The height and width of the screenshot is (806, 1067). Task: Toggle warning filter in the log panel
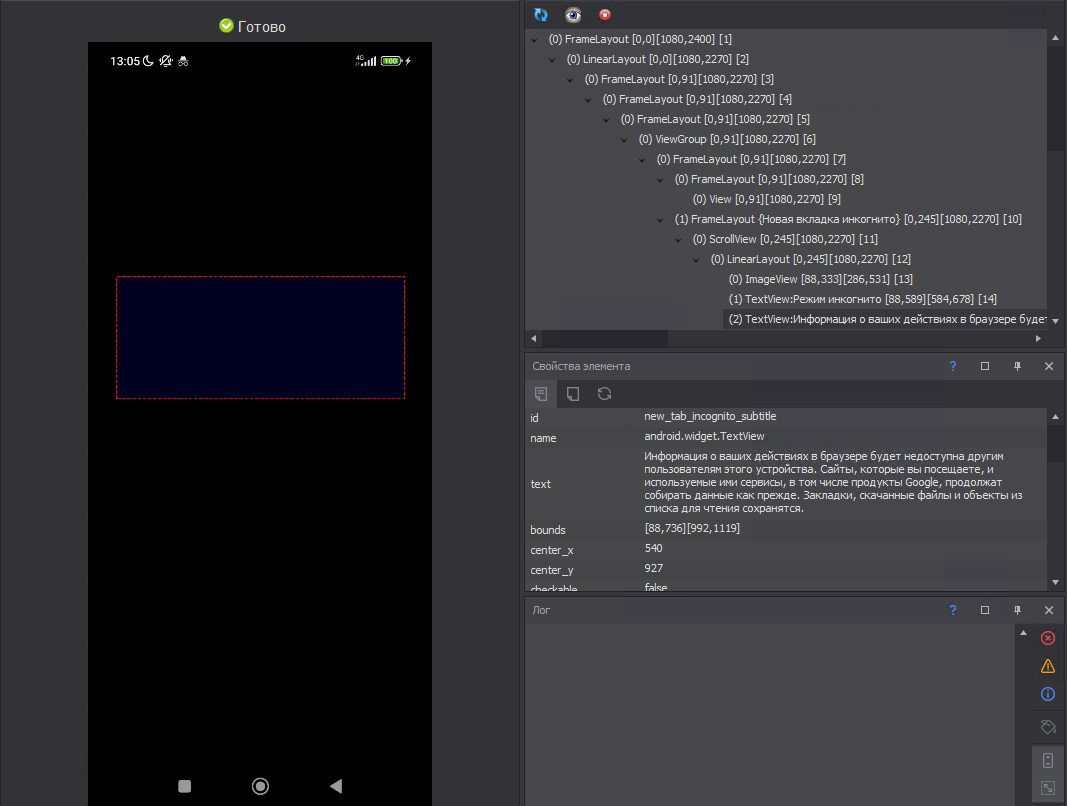pos(1047,666)
